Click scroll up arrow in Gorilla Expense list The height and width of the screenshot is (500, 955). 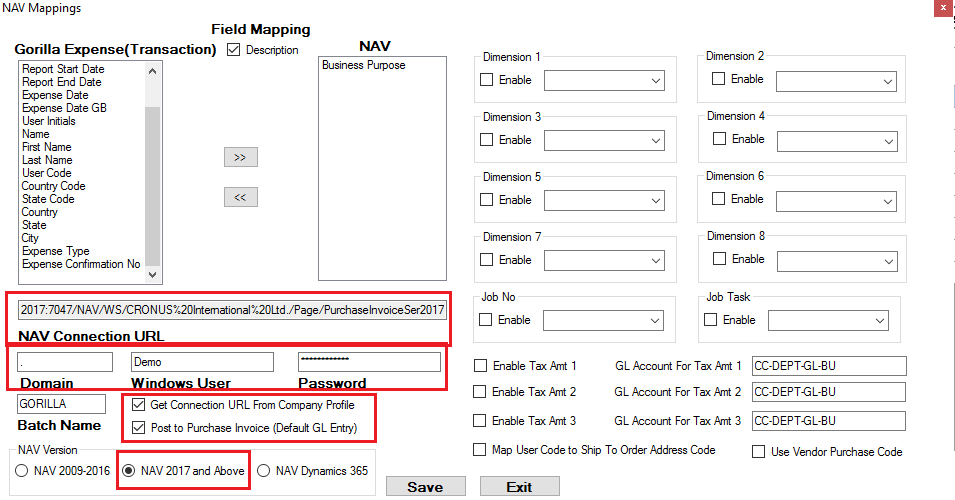coord(152,71)
